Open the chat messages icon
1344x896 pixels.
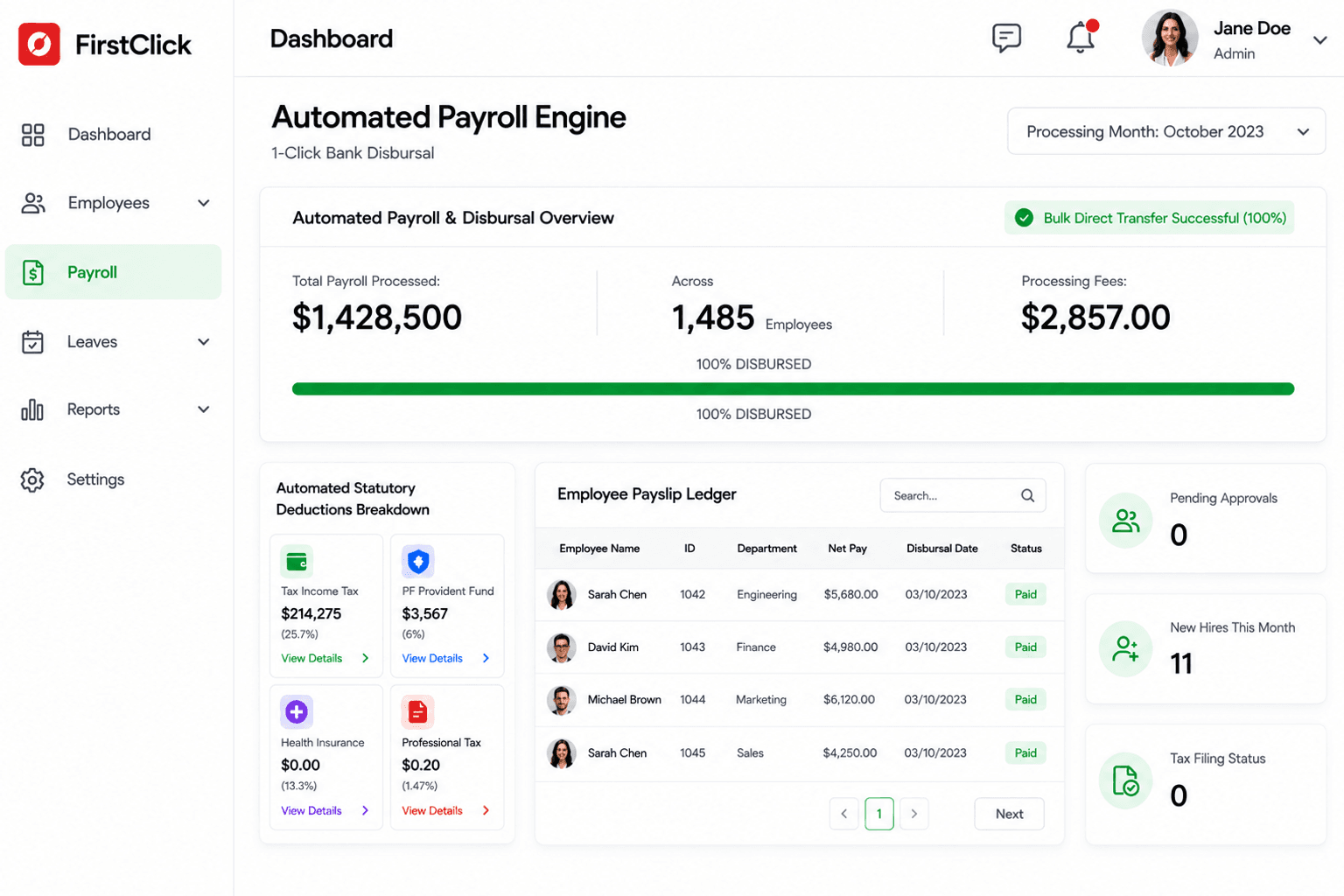tap(1006, 38)
